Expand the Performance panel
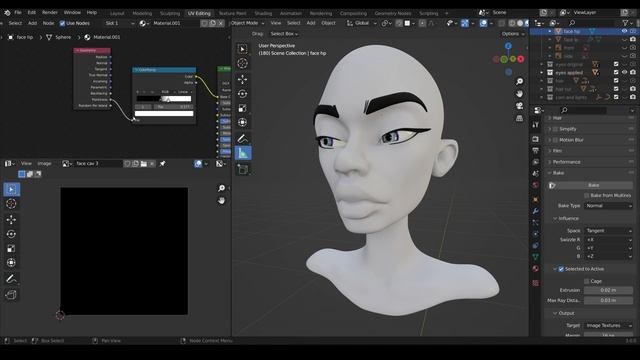 [x=566, y=162]
